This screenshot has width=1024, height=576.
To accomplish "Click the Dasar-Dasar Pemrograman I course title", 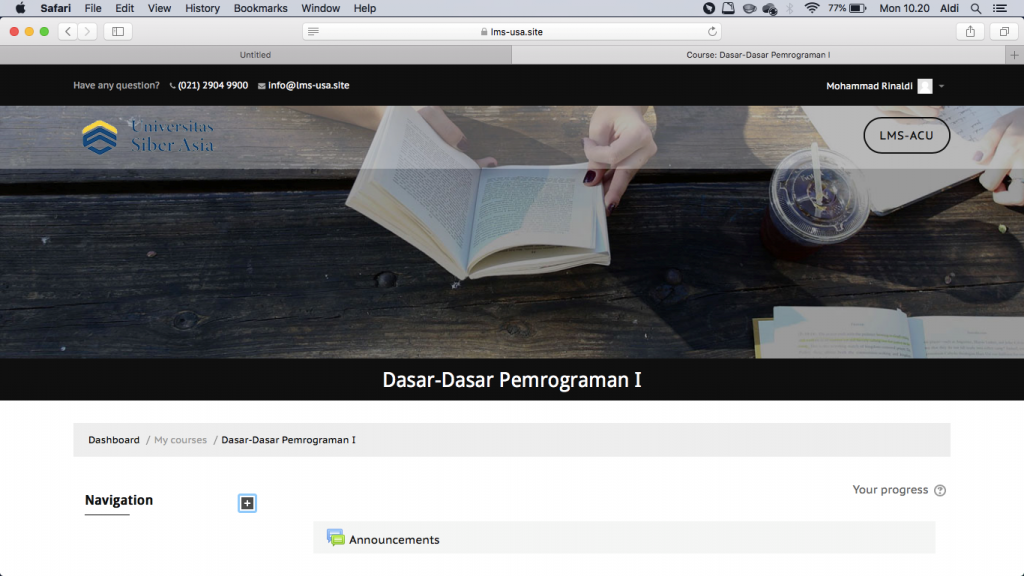I will (512, 380).
